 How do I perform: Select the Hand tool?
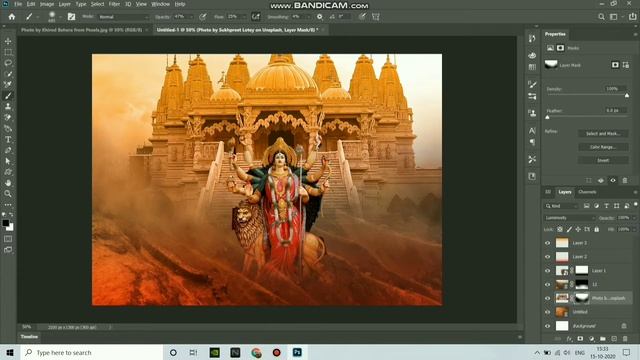coord(8,183)
